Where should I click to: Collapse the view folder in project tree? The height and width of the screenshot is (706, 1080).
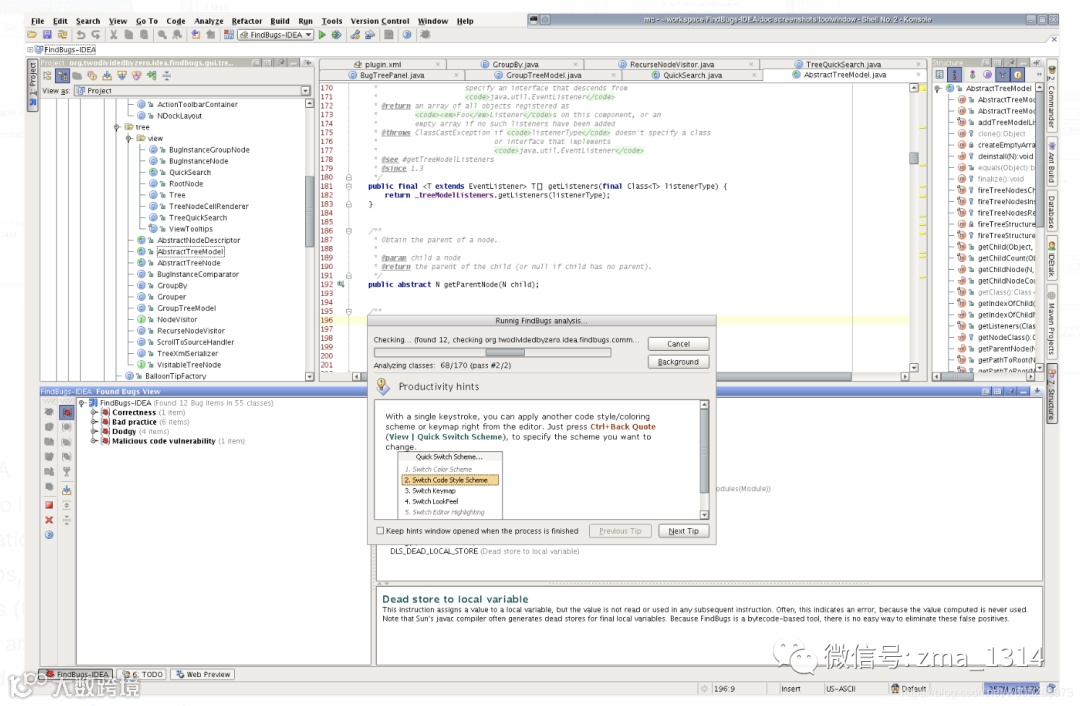point(129,138)
